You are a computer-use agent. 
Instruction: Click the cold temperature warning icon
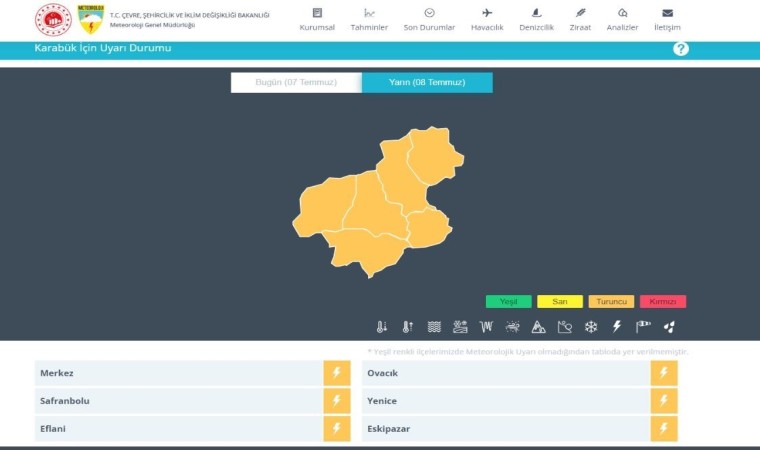tap(381, 327)
